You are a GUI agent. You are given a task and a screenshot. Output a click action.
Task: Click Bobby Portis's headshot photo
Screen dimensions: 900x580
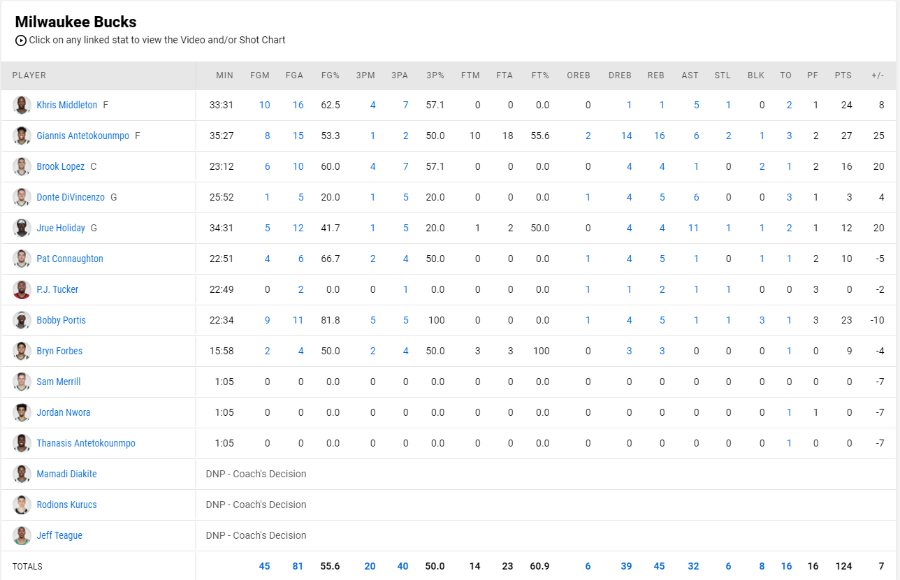pyautogui.click(x=22, y=320)
